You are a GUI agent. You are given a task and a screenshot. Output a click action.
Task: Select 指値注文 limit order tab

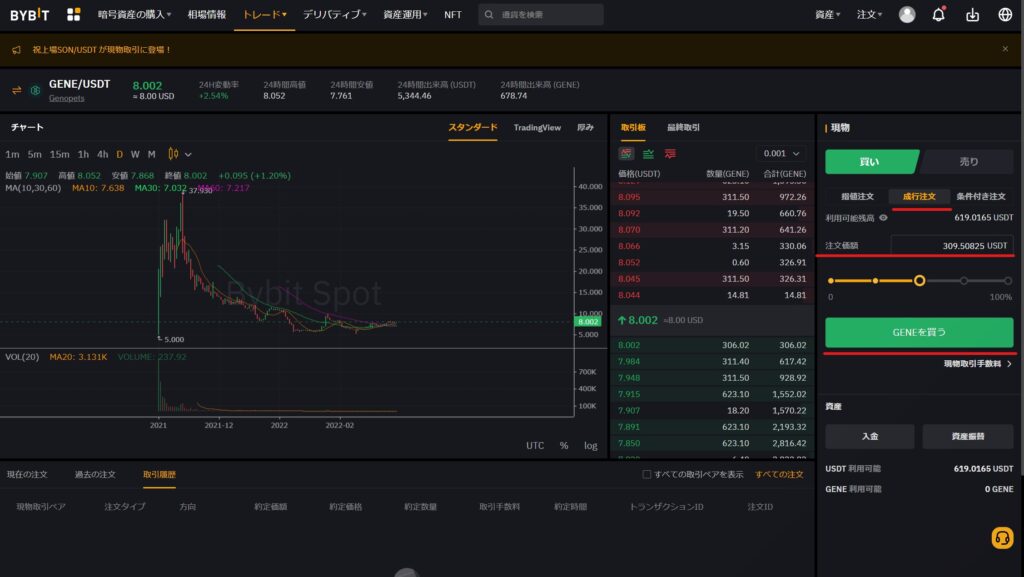[x=857, y=196]
